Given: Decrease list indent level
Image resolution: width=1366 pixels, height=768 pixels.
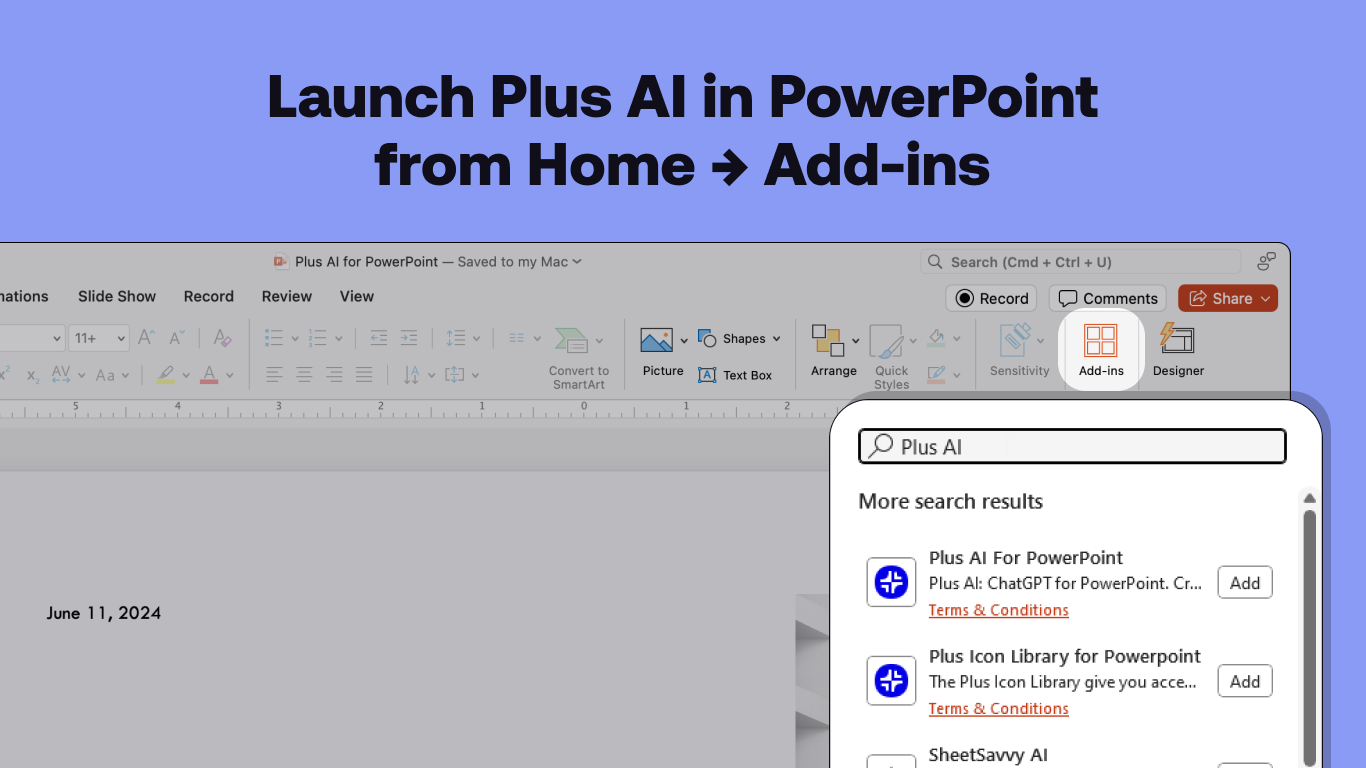Looking at the screenshot, I should 378,338.
